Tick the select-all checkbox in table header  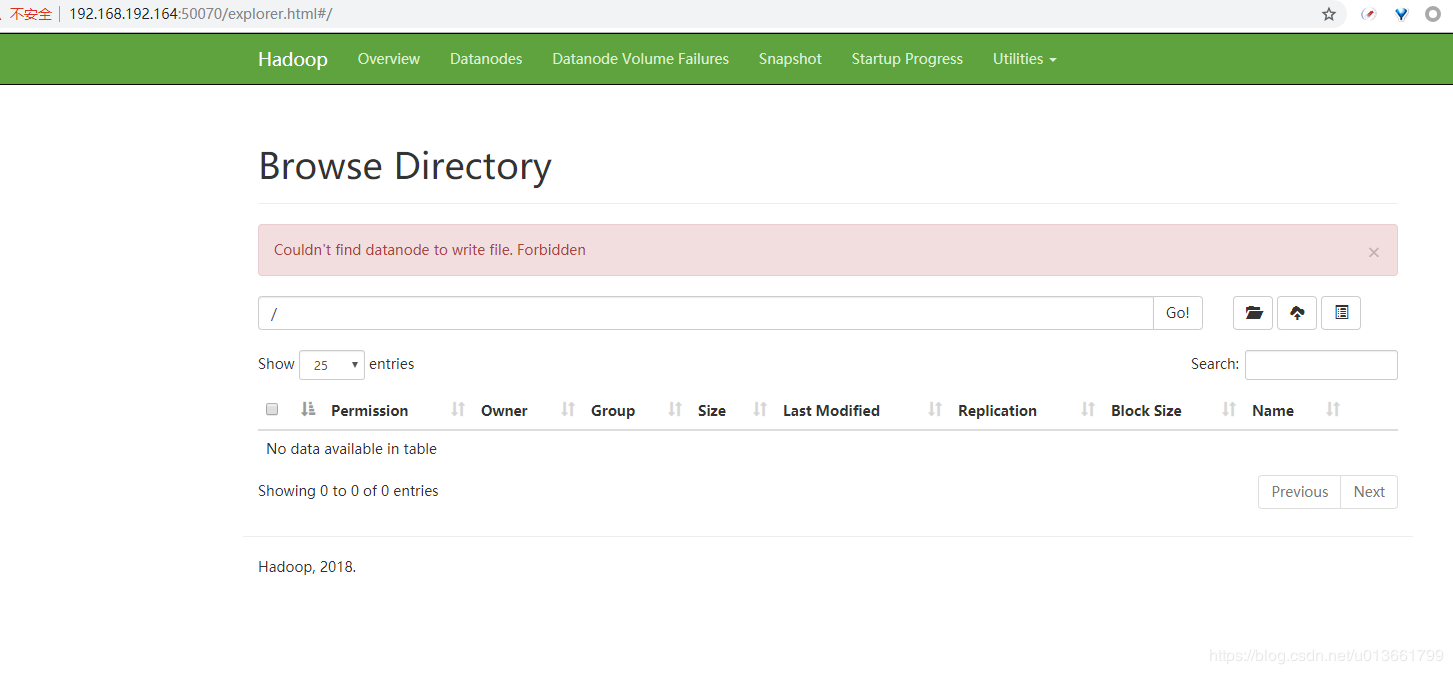[x=272, y=409]
